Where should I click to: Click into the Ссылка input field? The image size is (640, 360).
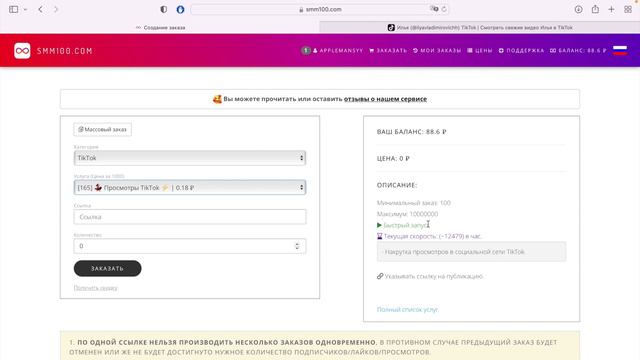[190, 217]
